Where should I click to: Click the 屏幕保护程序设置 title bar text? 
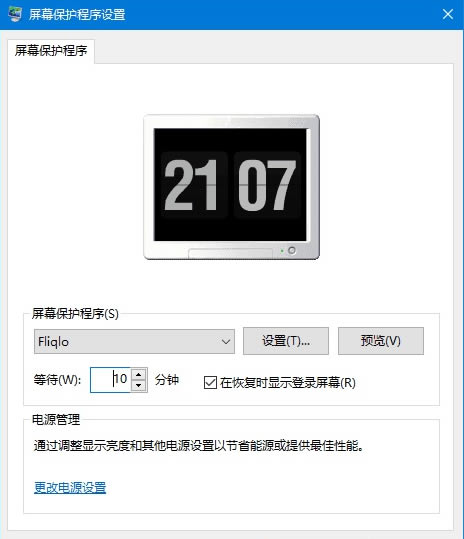77,15
